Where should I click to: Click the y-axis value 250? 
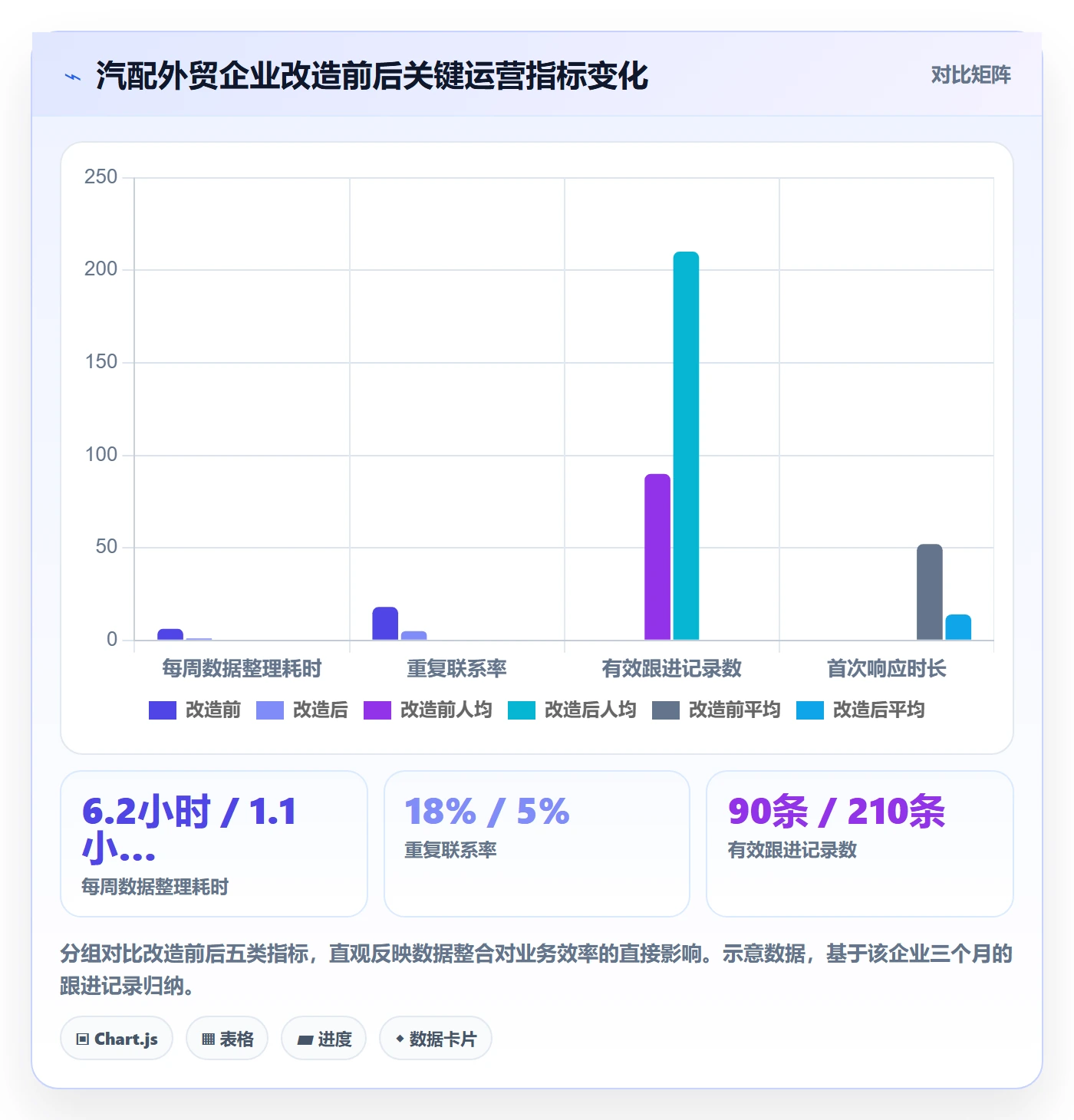coord(100,177)
